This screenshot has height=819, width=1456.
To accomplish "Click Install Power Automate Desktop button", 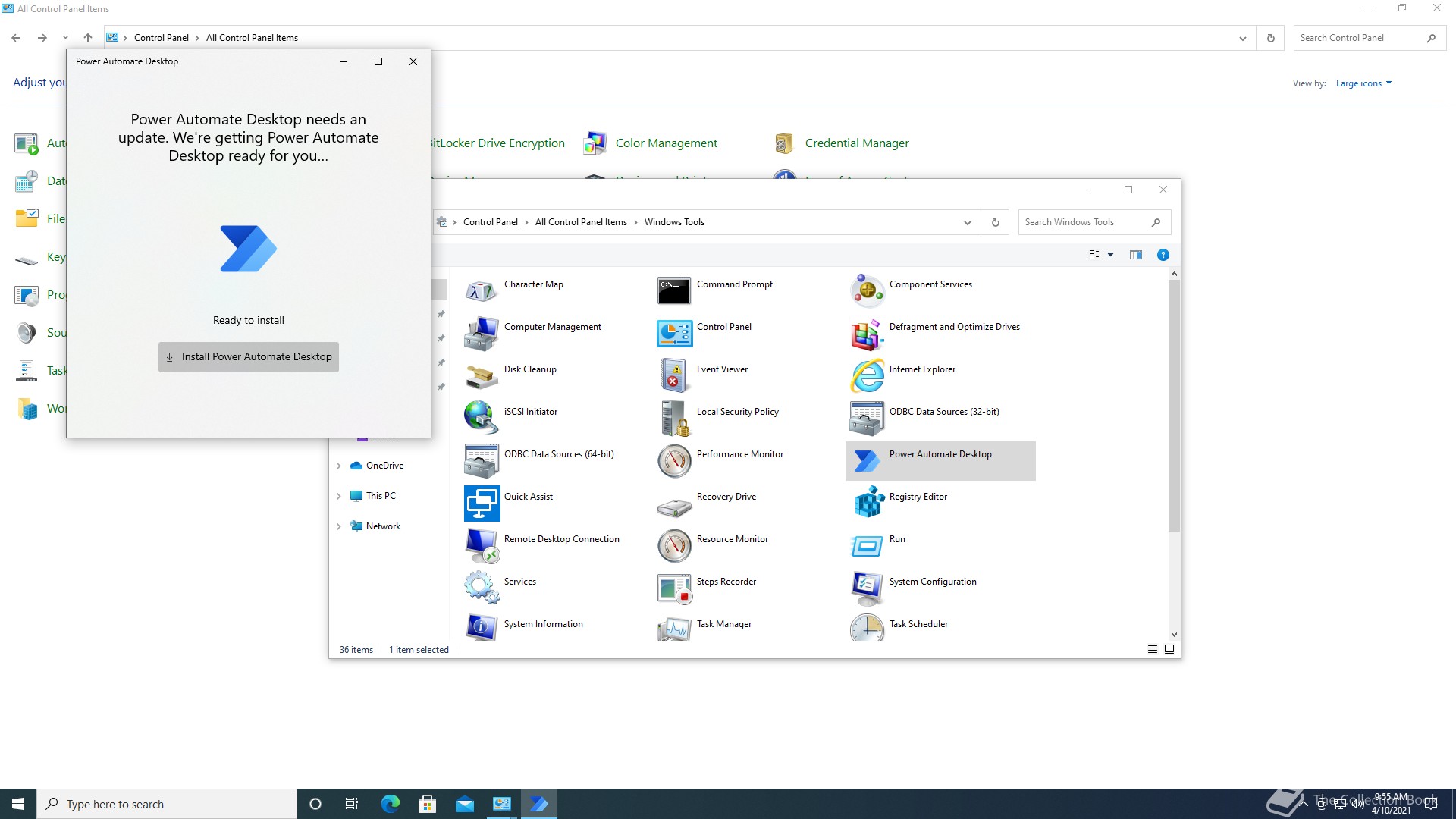I will (x=249, y=356).
